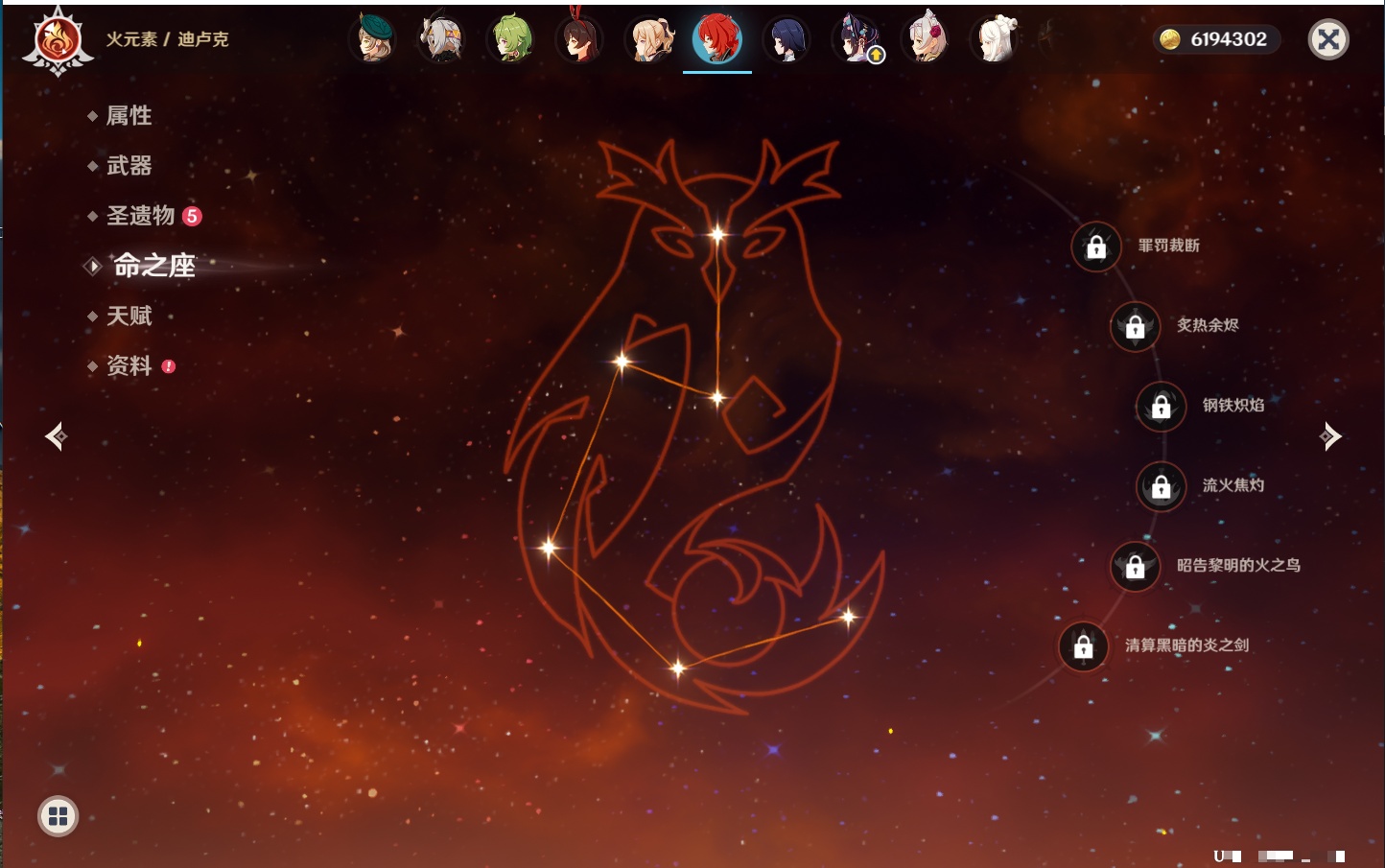Switch to the blonde ponytail character portrait

click(649, 39)
